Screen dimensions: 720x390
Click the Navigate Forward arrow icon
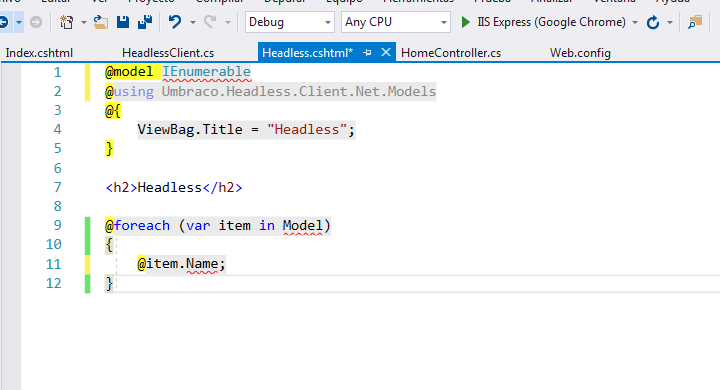click(36, 22)
